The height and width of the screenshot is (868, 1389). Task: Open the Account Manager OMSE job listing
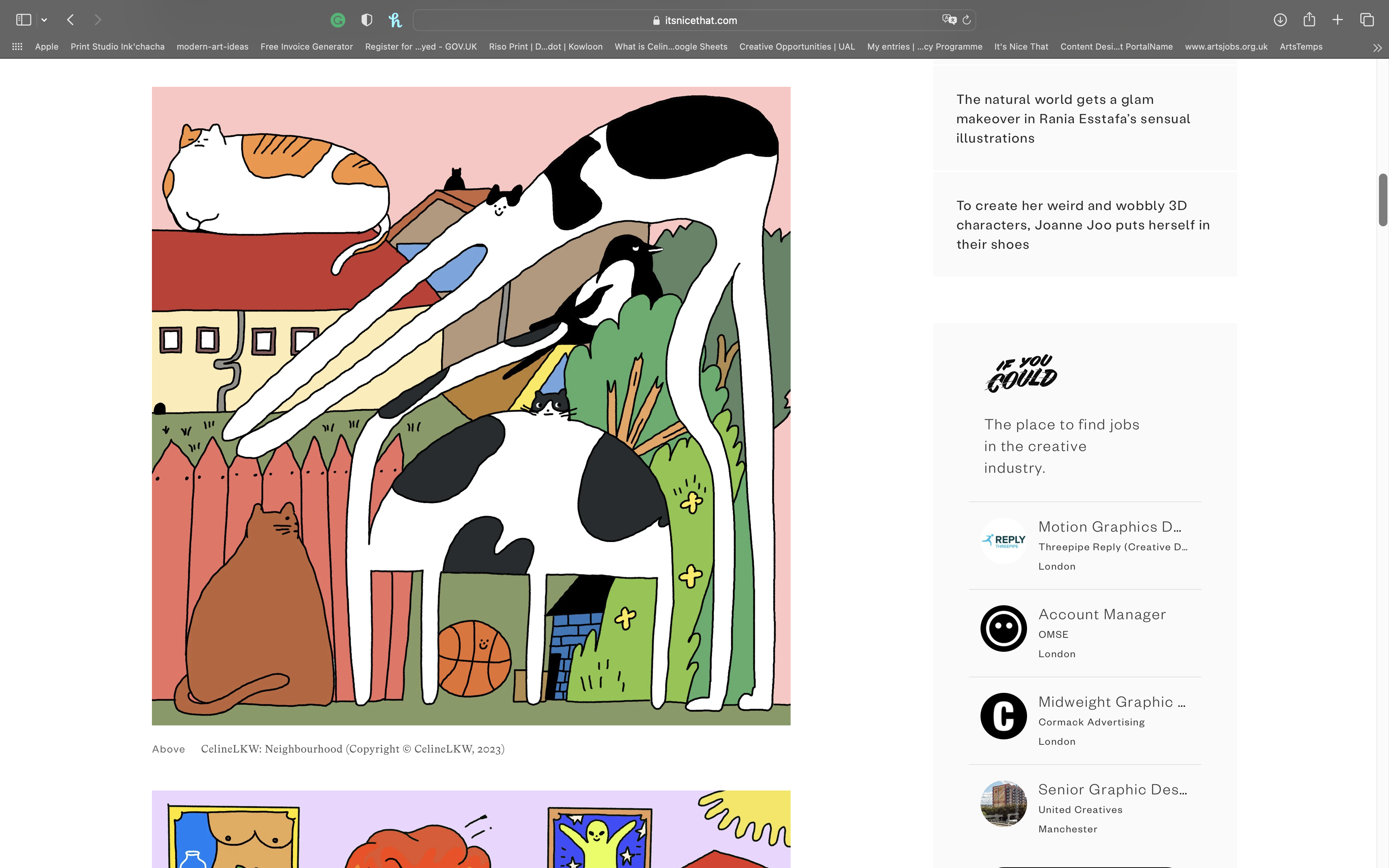[x=1101, y=614]
